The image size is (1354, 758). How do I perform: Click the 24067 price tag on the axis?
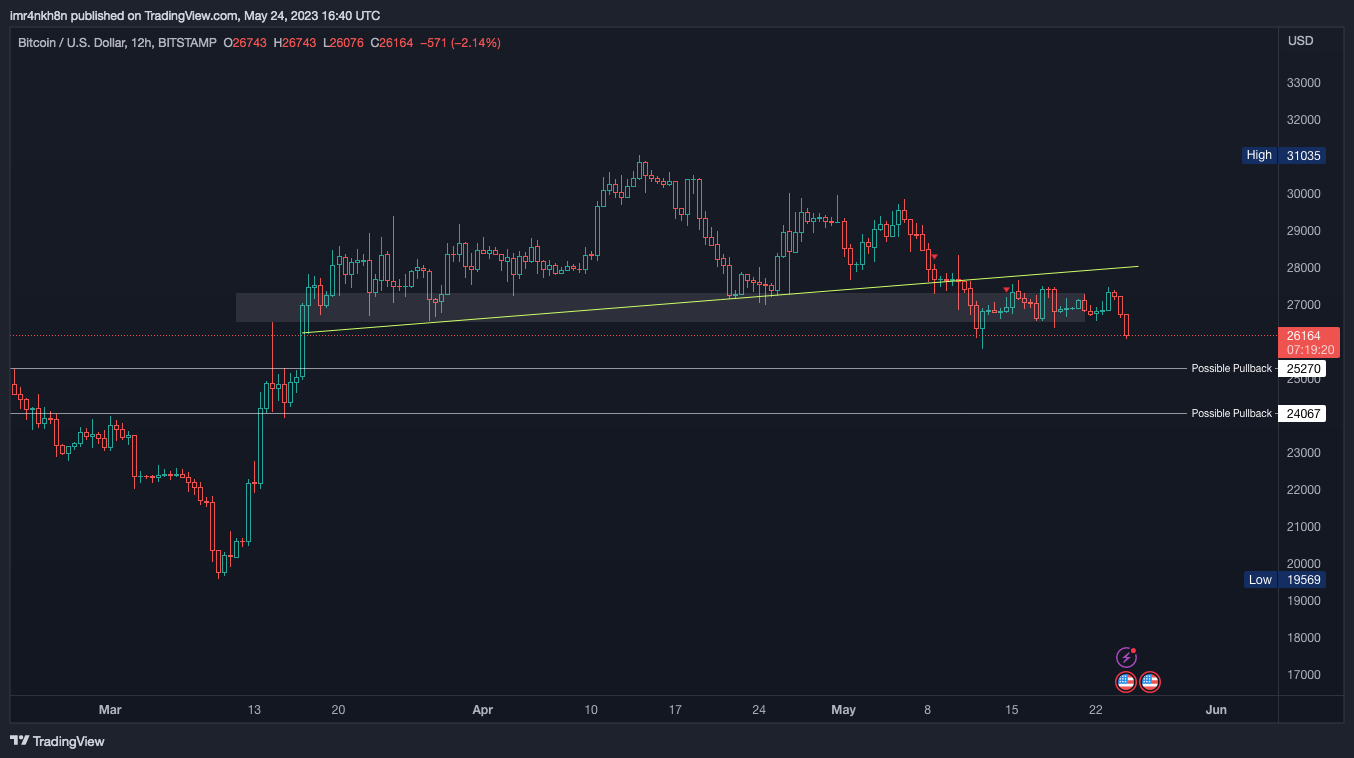(1304, 414)
